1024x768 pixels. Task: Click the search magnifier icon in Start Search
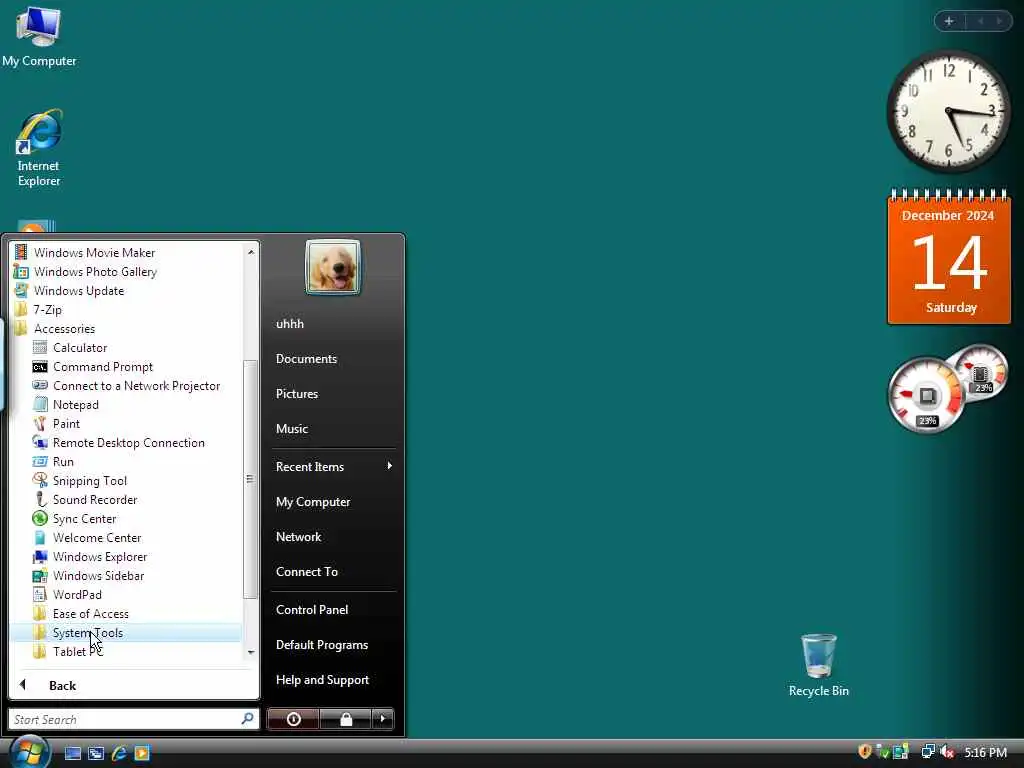tap(248, 718)
